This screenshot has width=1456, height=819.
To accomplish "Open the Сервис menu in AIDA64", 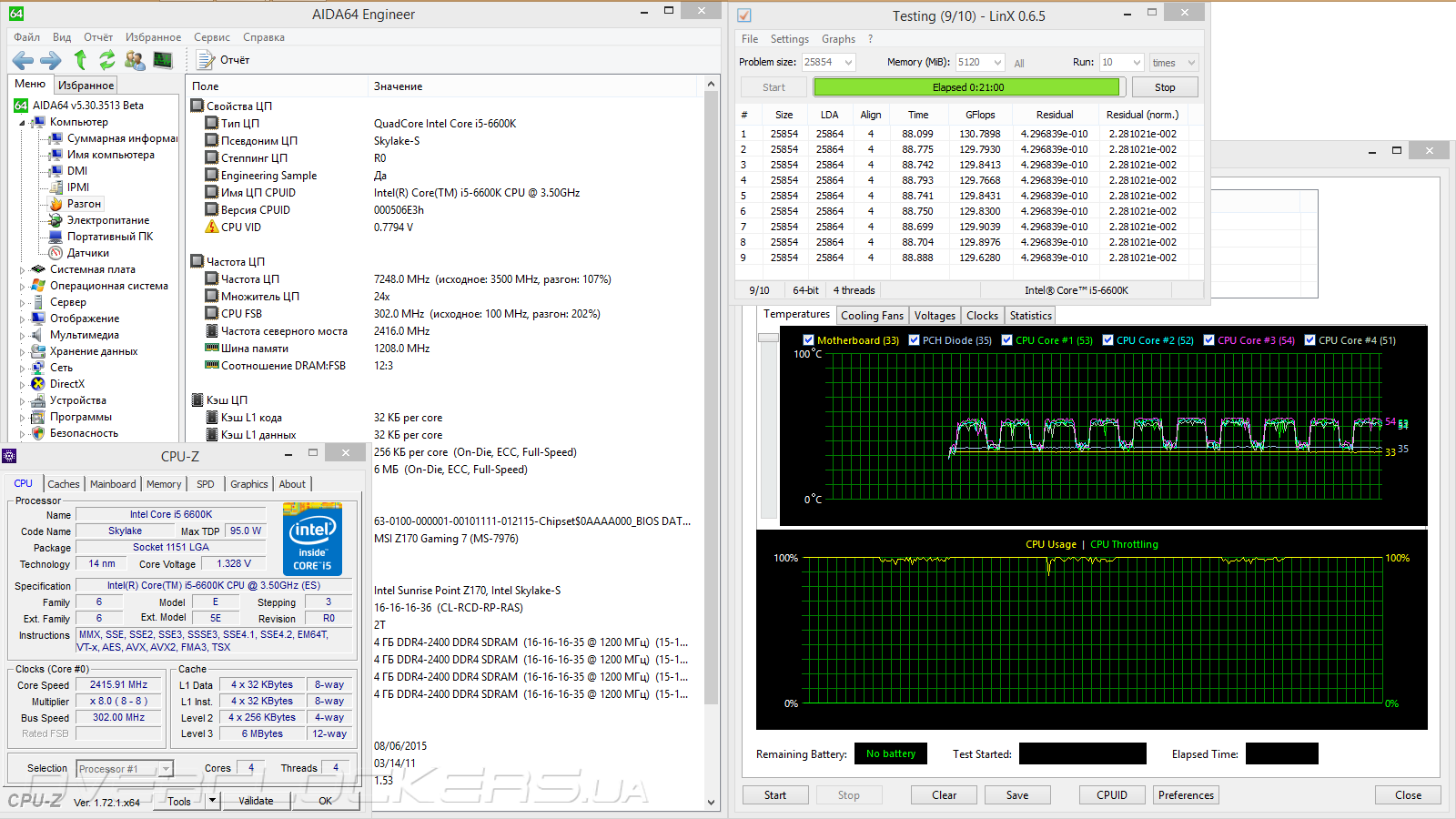I will click(x=211, y=37).
